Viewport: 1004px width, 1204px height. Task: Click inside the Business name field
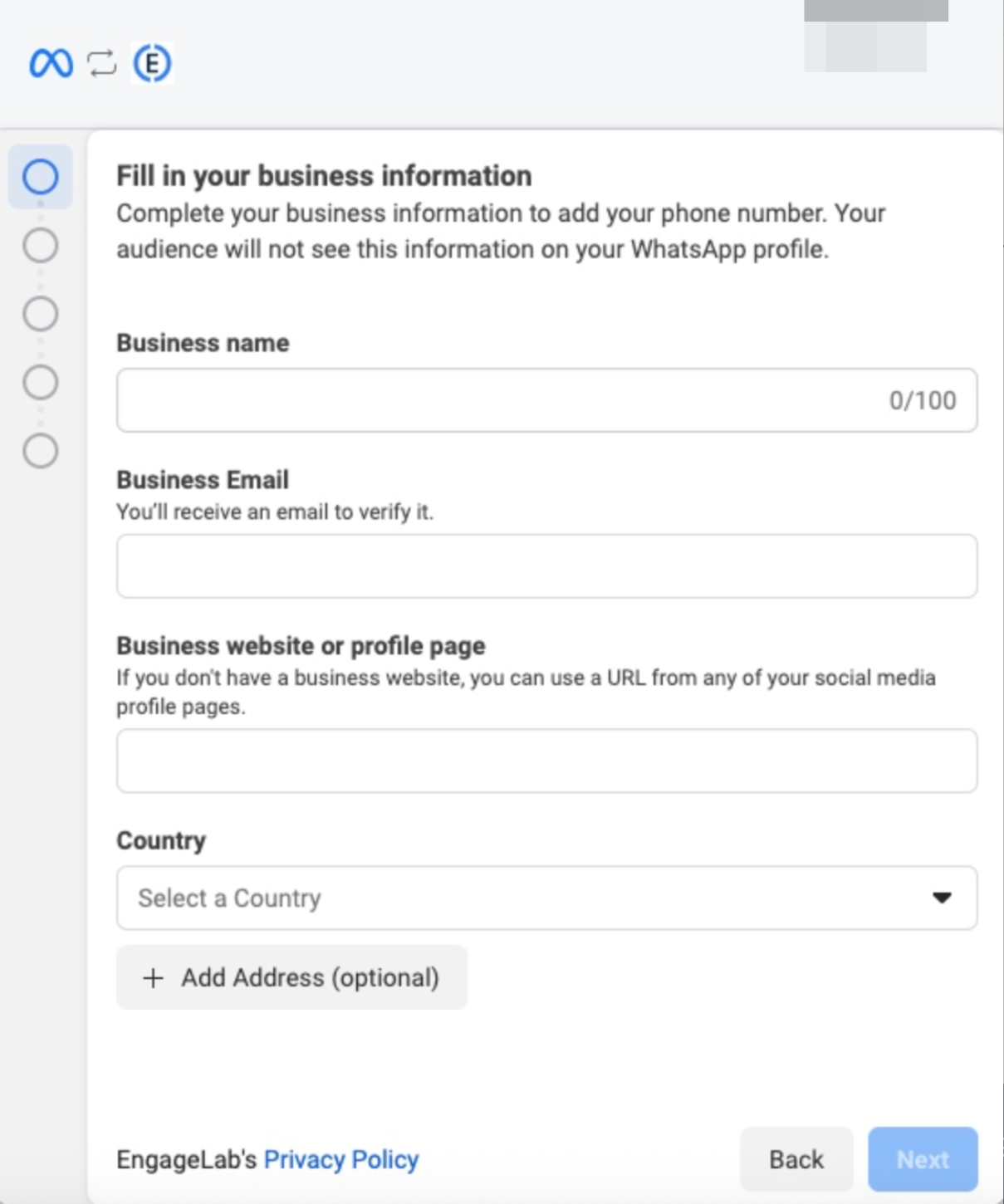[415, 400]
